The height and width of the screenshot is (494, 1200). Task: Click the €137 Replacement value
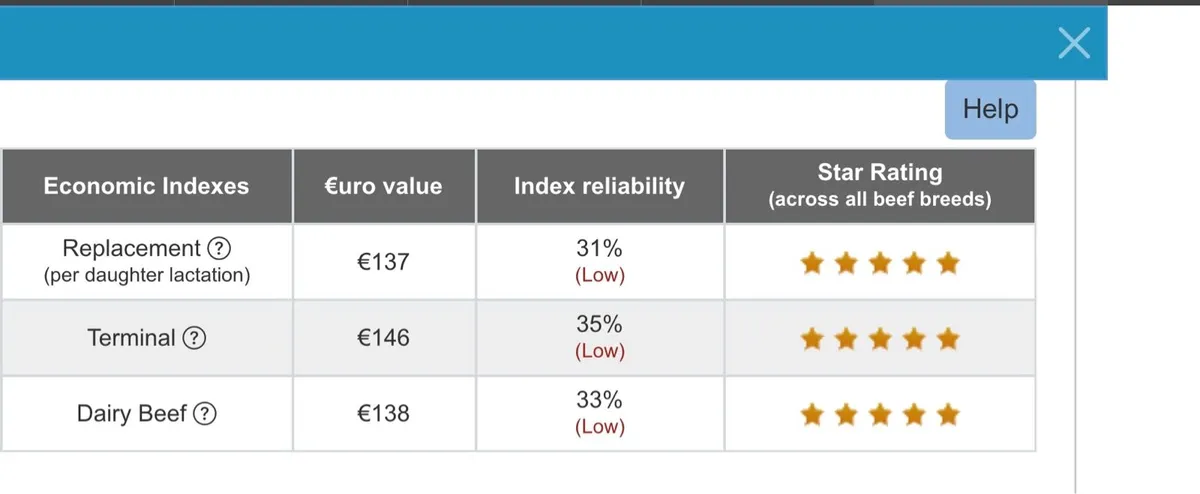(x=383, y=262)
